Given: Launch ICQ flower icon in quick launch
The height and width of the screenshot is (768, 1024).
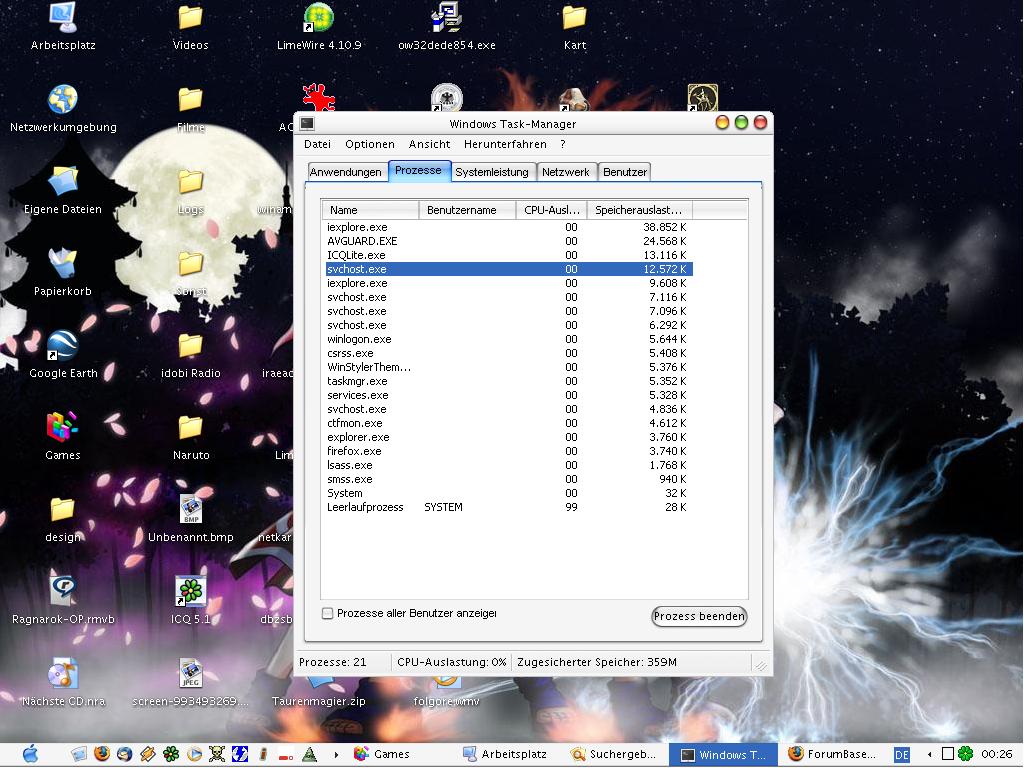Looking at the screenshot, I should [x=170, y=754].
